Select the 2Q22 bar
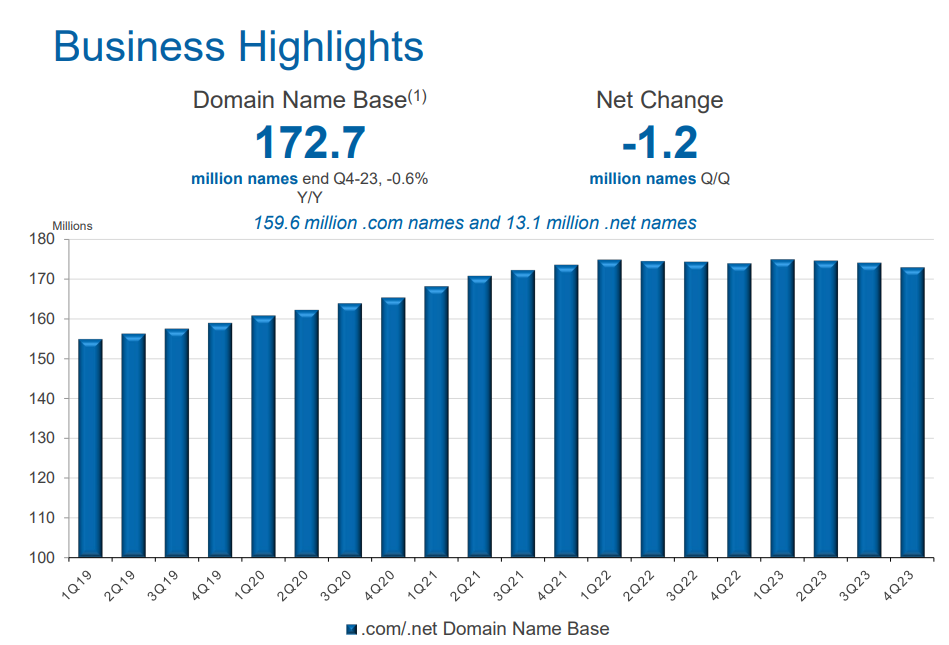The image size is (949, 645). [x=652, y=409]
